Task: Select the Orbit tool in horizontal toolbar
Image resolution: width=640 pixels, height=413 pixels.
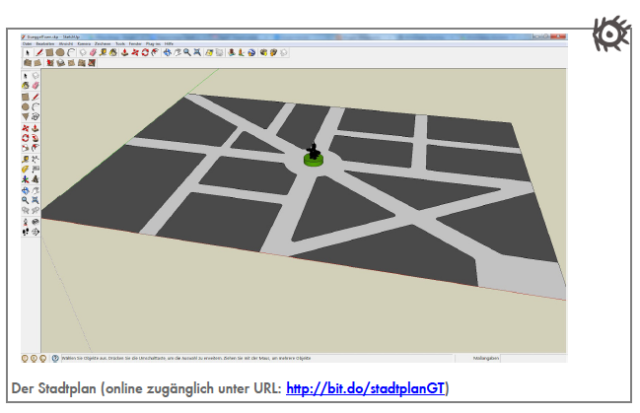Action: [167, 52]
